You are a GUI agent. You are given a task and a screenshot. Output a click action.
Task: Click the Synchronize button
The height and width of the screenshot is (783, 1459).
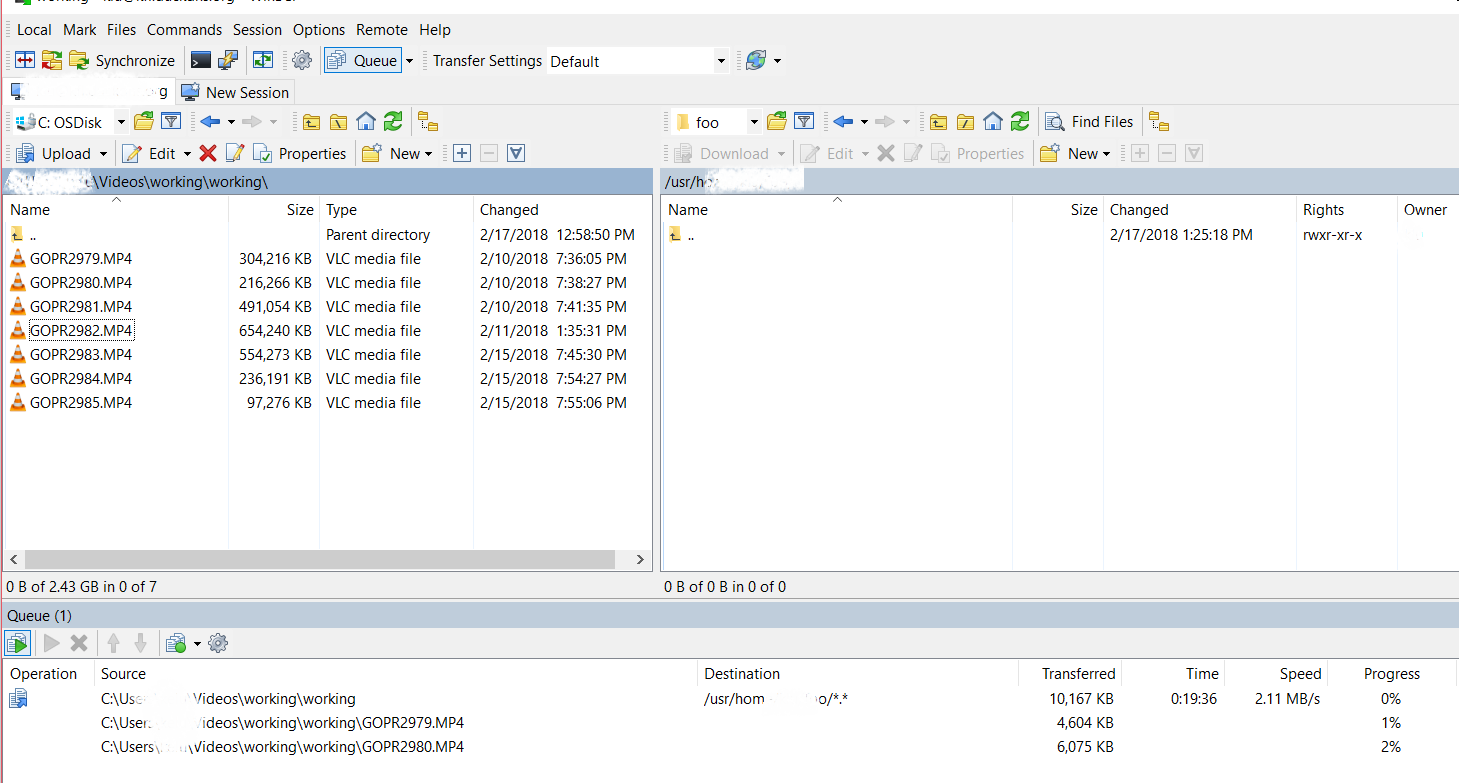coord(122,61)
